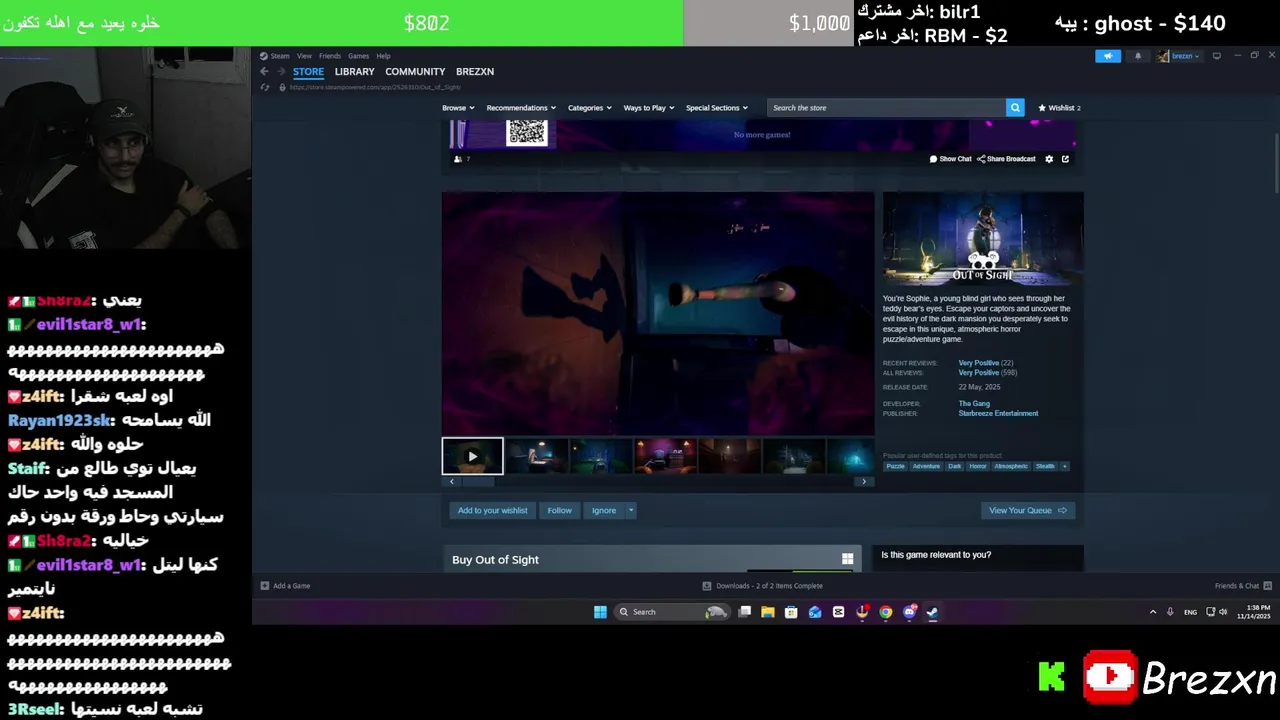This screenshot has height=720, width=1280.
Task: Open File Explorer from taskbar
Action: (767, 612)
